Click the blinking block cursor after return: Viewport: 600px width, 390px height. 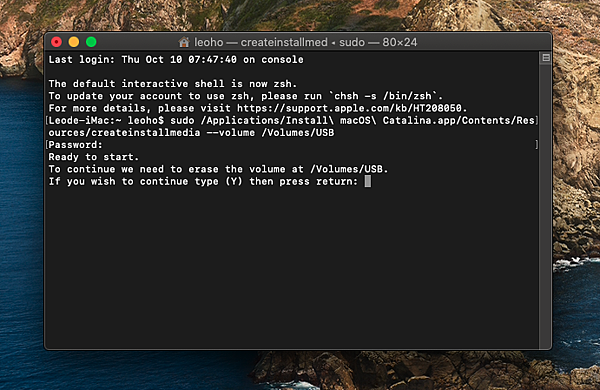tap(368, 181)
